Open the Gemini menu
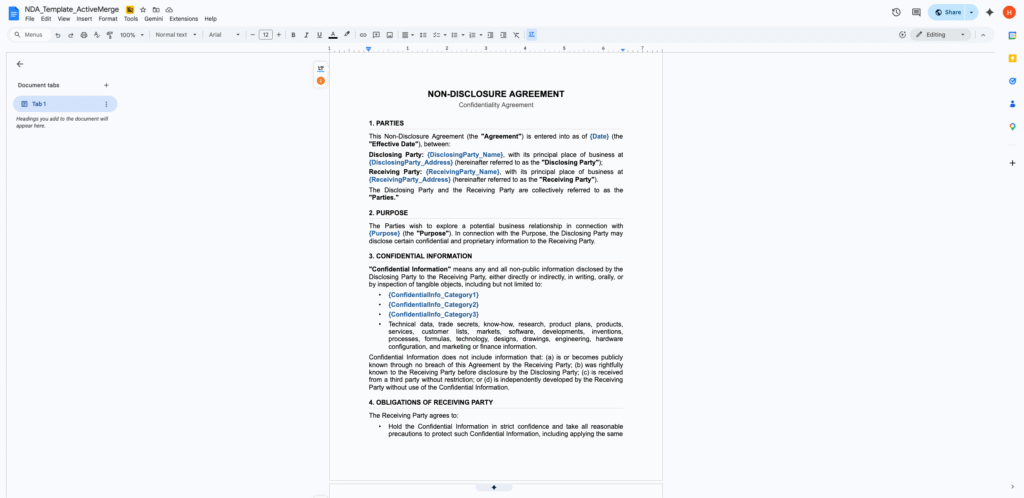Screen dimensions: 1024x498 coord(153,19)
